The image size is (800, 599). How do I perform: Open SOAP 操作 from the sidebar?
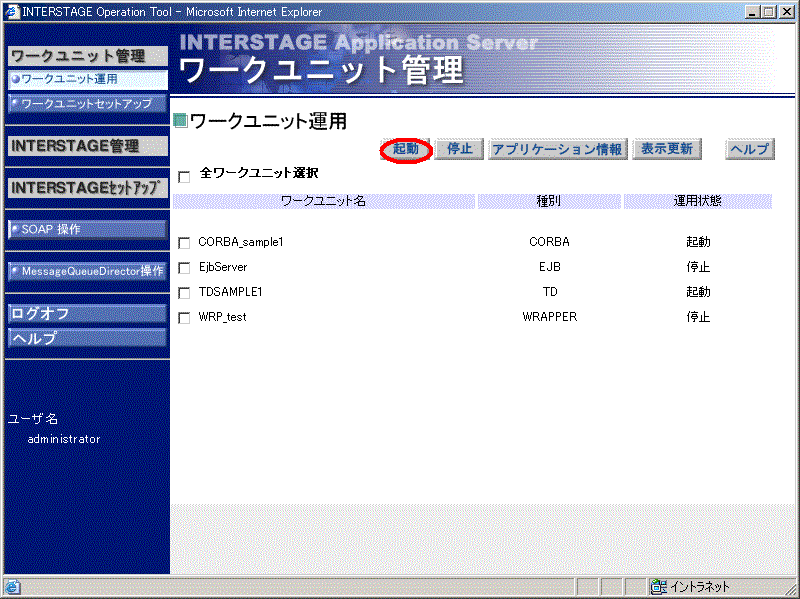coord(87,229)
